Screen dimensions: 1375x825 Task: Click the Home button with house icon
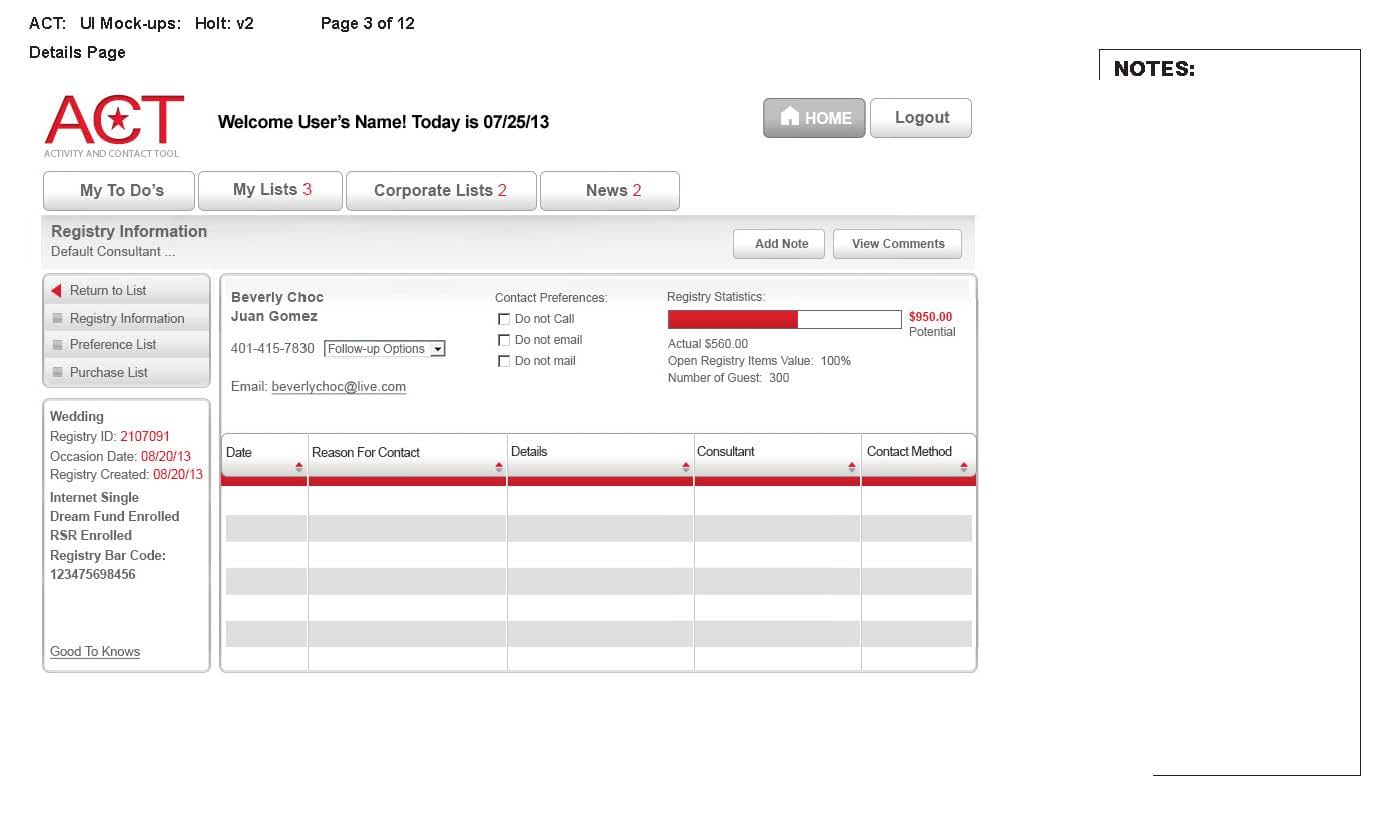tap(814, 118)
